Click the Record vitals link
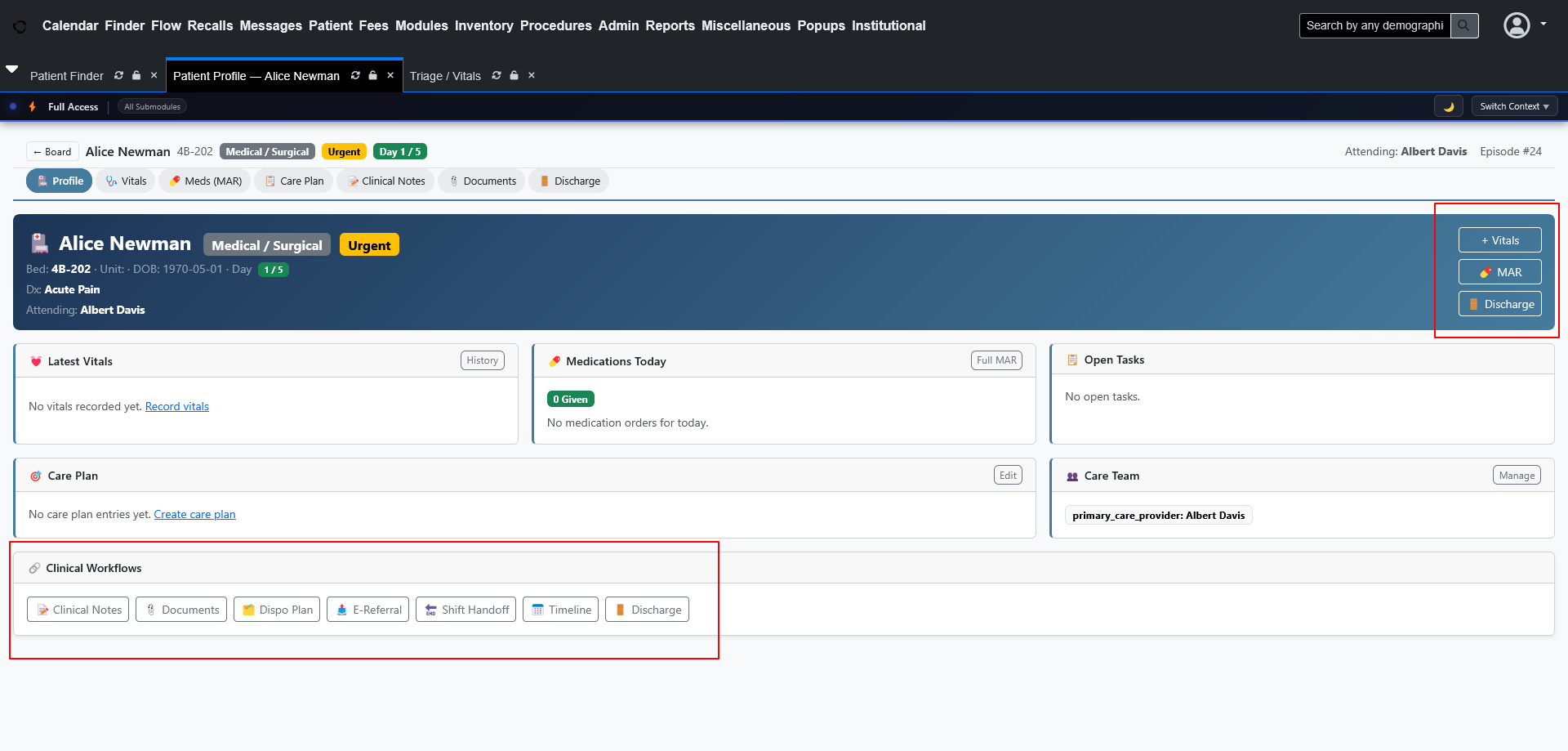 point(176,406)
